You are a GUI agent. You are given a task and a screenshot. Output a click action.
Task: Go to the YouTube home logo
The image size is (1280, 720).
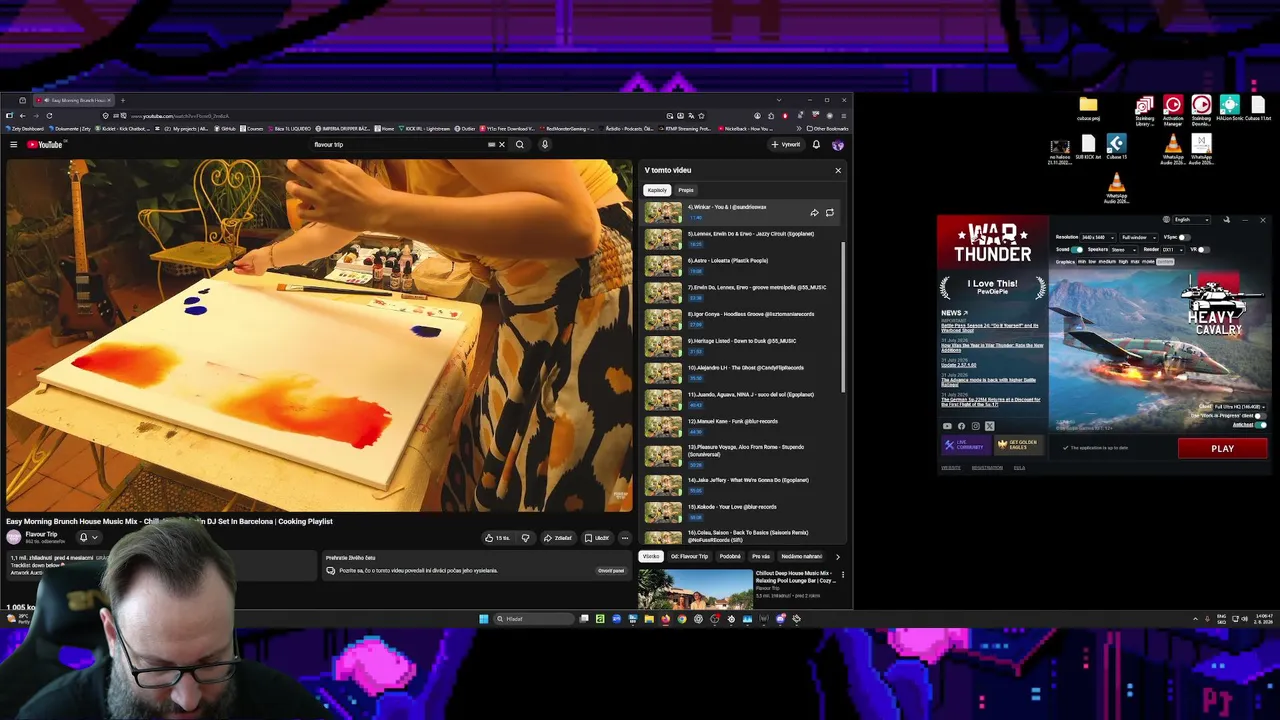44,145
